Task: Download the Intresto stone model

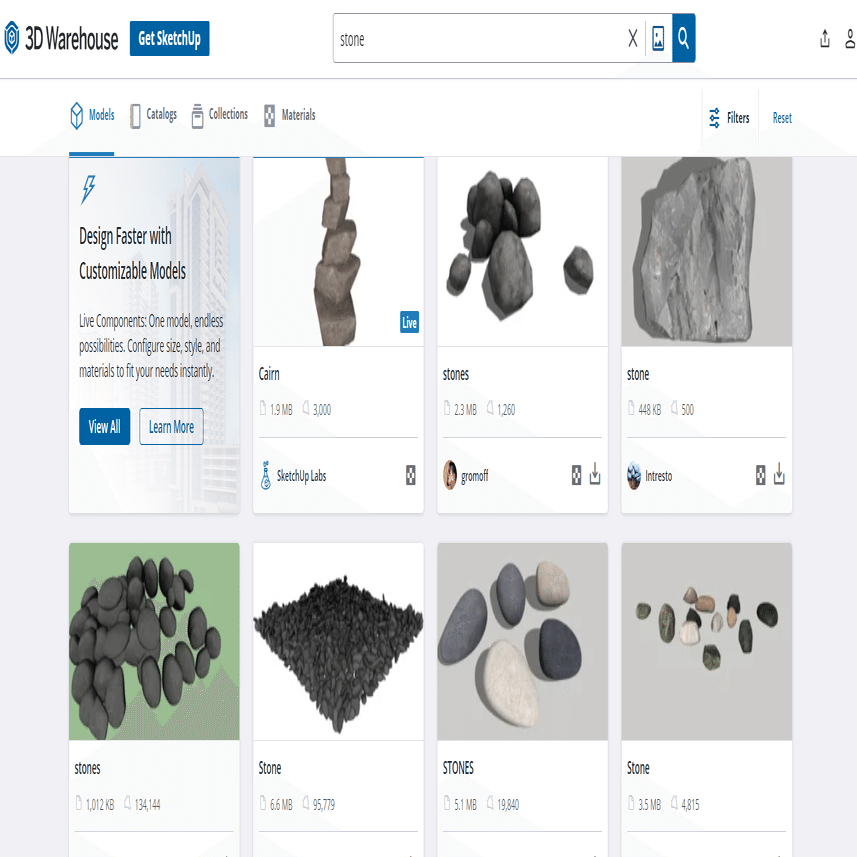Action: pos(779,474)
